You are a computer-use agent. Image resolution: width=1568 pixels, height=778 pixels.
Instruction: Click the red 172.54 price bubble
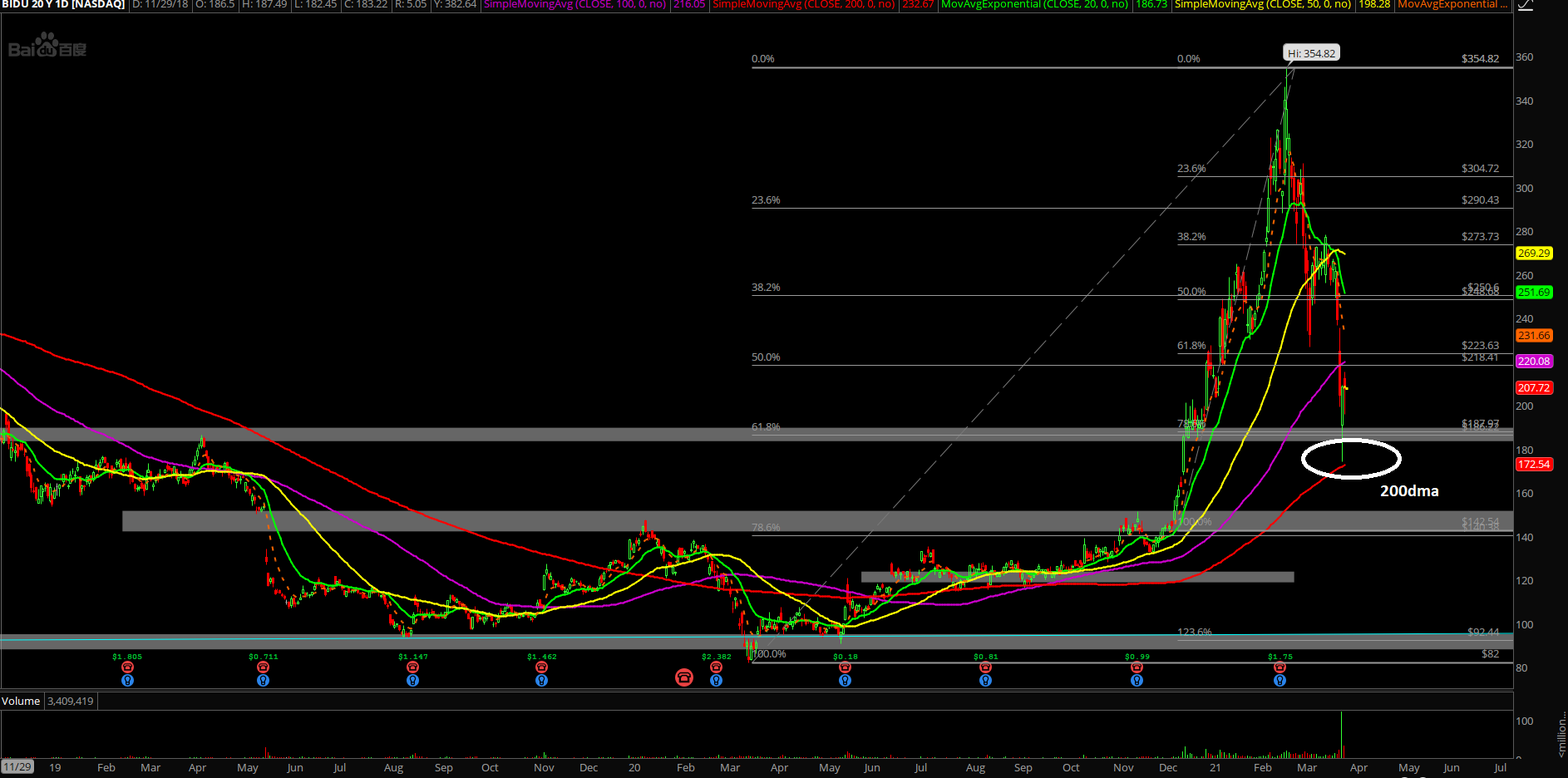pos(1534,464)
